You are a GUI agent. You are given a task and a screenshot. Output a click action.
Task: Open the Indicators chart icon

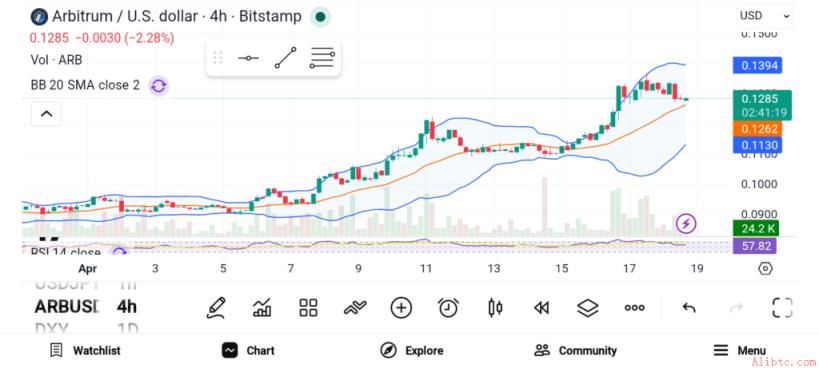tap(262, 307)
